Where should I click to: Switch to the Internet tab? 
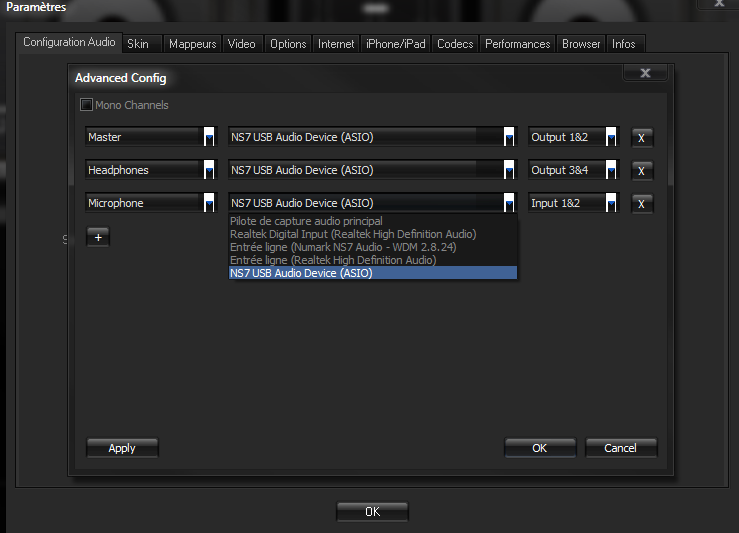[x=336, y=44]
